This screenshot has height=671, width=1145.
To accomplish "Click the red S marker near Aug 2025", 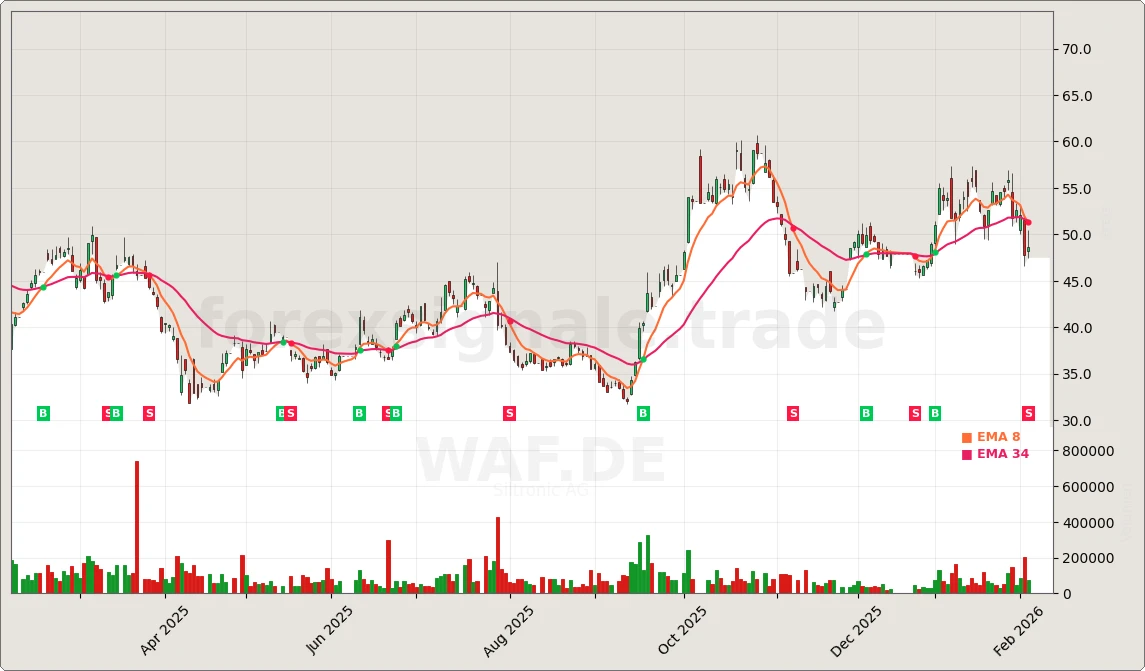I will pyautogui.click(x=509, y=412).
